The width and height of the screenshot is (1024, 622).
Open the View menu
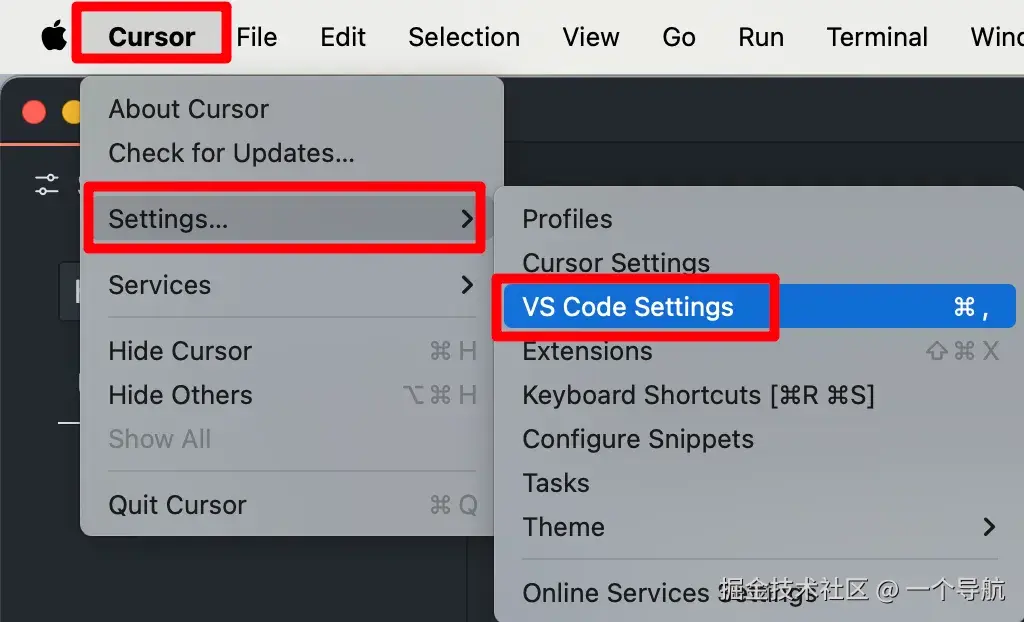590,37
